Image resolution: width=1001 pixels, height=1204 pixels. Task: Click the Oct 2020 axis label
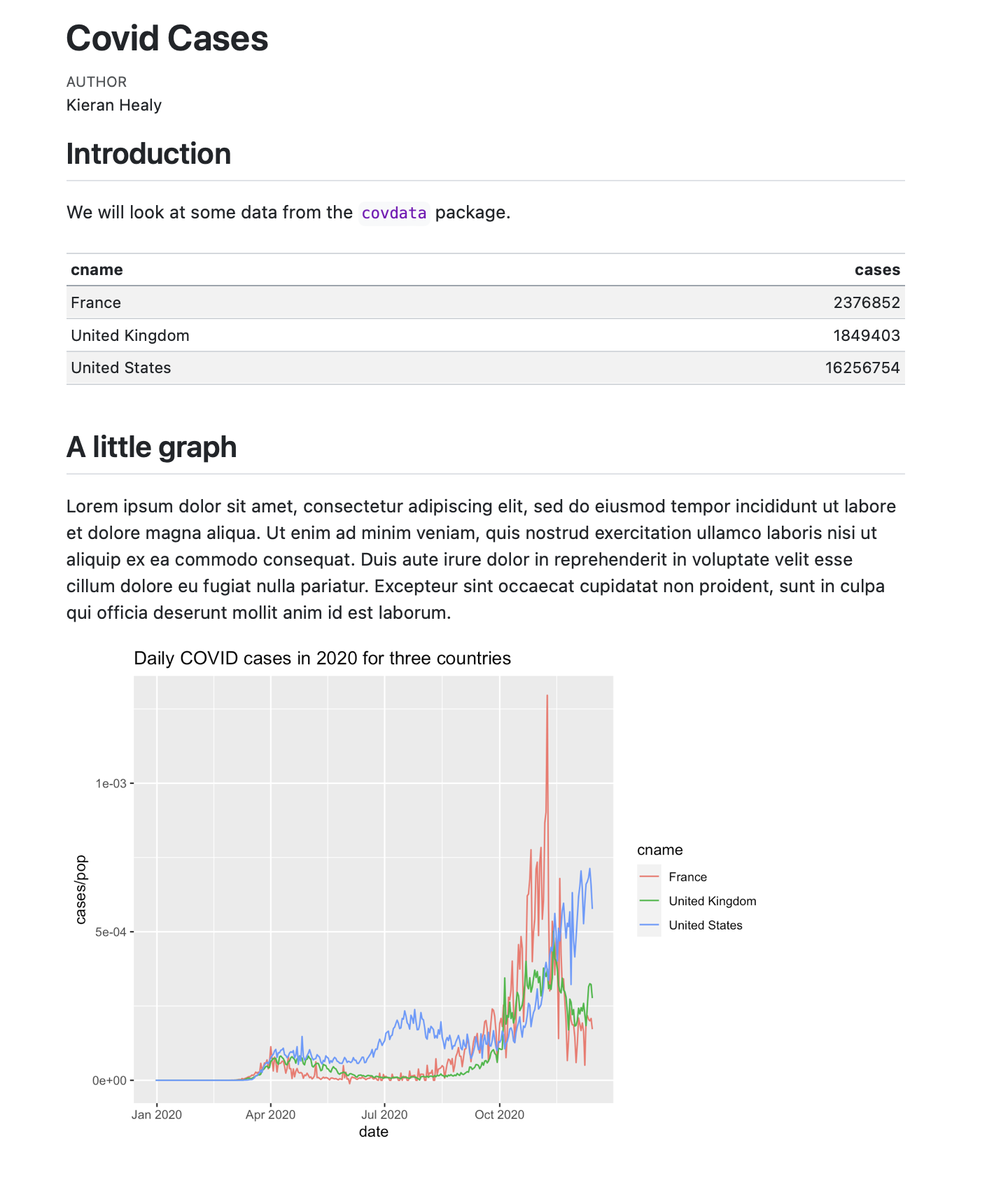coord(499,1114)
